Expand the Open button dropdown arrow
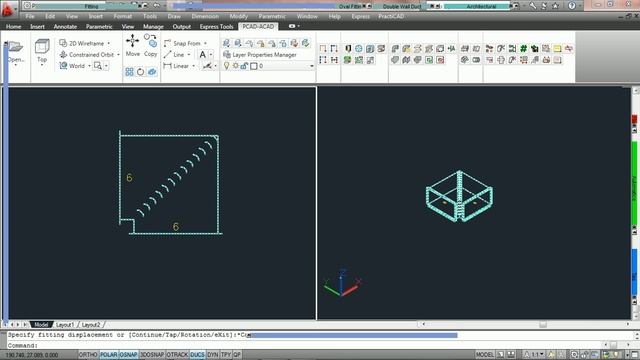Viewport: 640px width, 360px height. click(16, 65)
